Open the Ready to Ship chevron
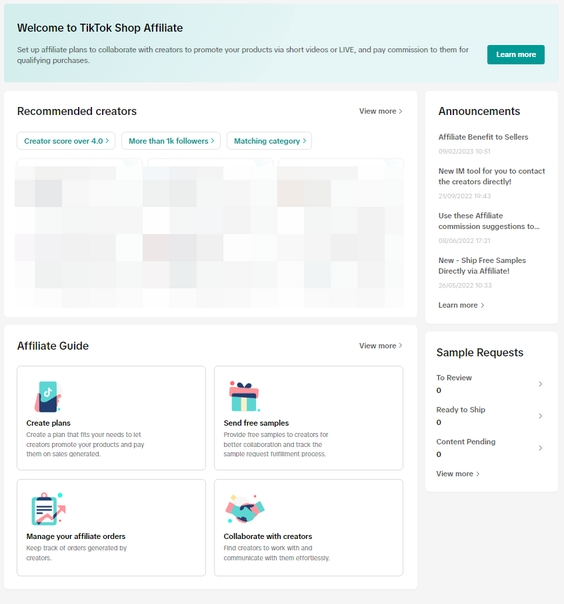 [540, 416]
